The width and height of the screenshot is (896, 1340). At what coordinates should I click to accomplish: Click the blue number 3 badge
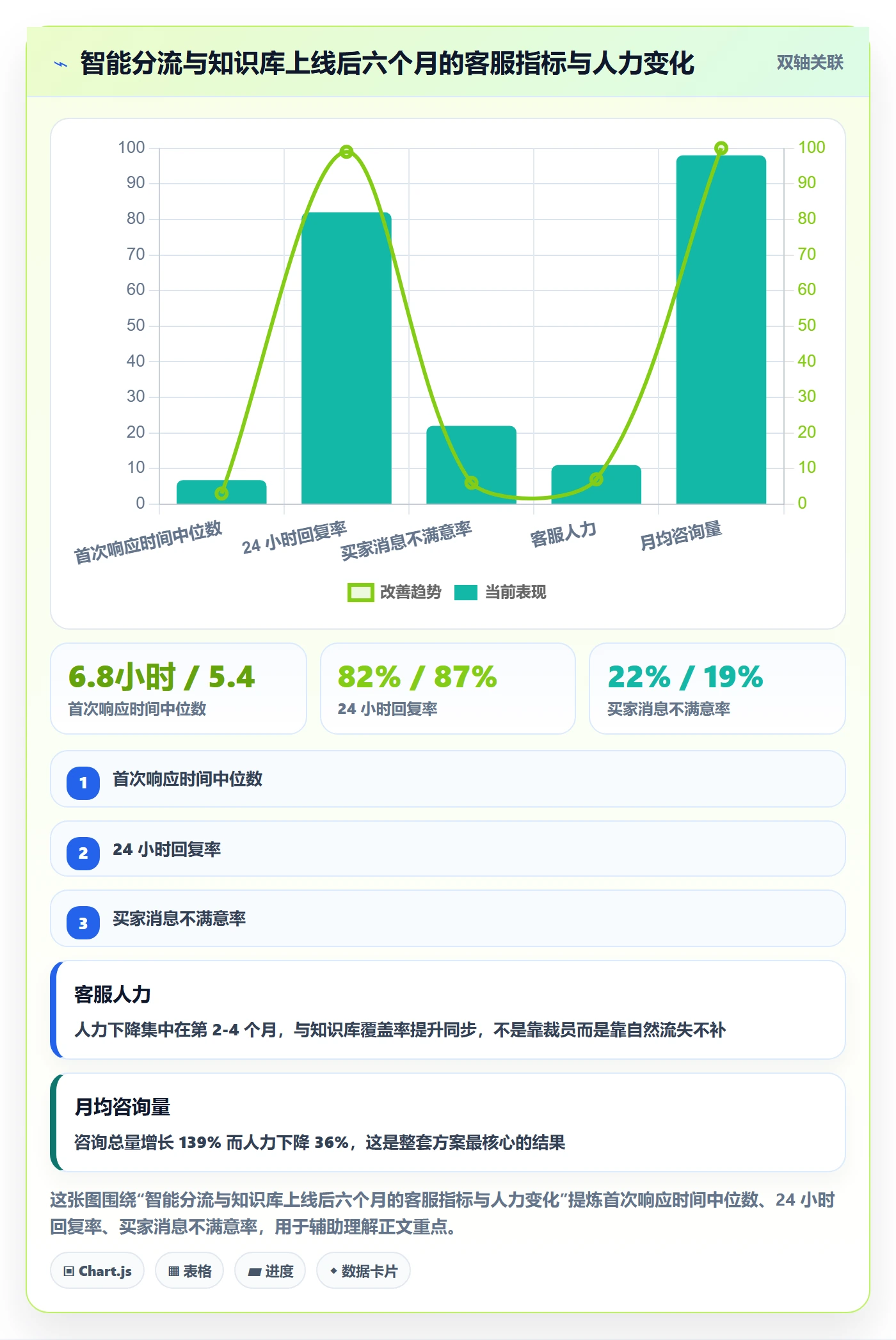(x=83, y=923)
